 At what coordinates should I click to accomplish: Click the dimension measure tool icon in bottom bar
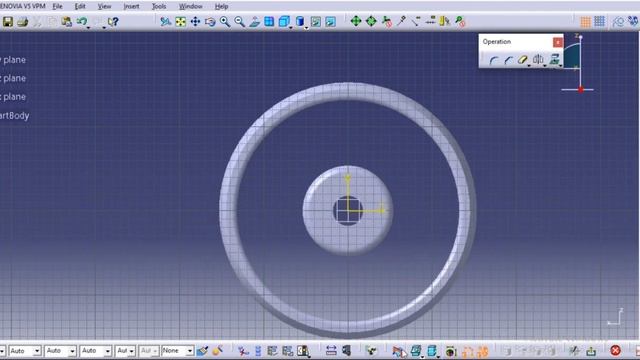click(x=331, y=351)
